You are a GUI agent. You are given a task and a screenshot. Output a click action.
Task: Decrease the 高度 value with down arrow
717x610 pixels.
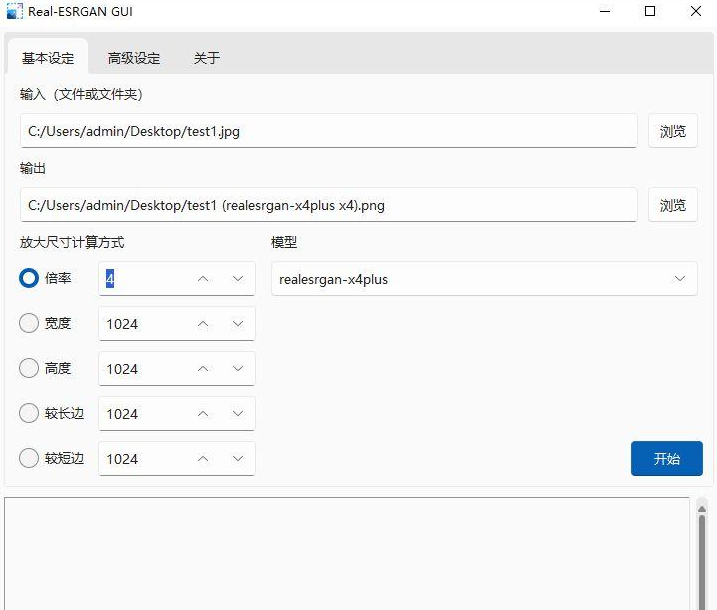[238, 369]
